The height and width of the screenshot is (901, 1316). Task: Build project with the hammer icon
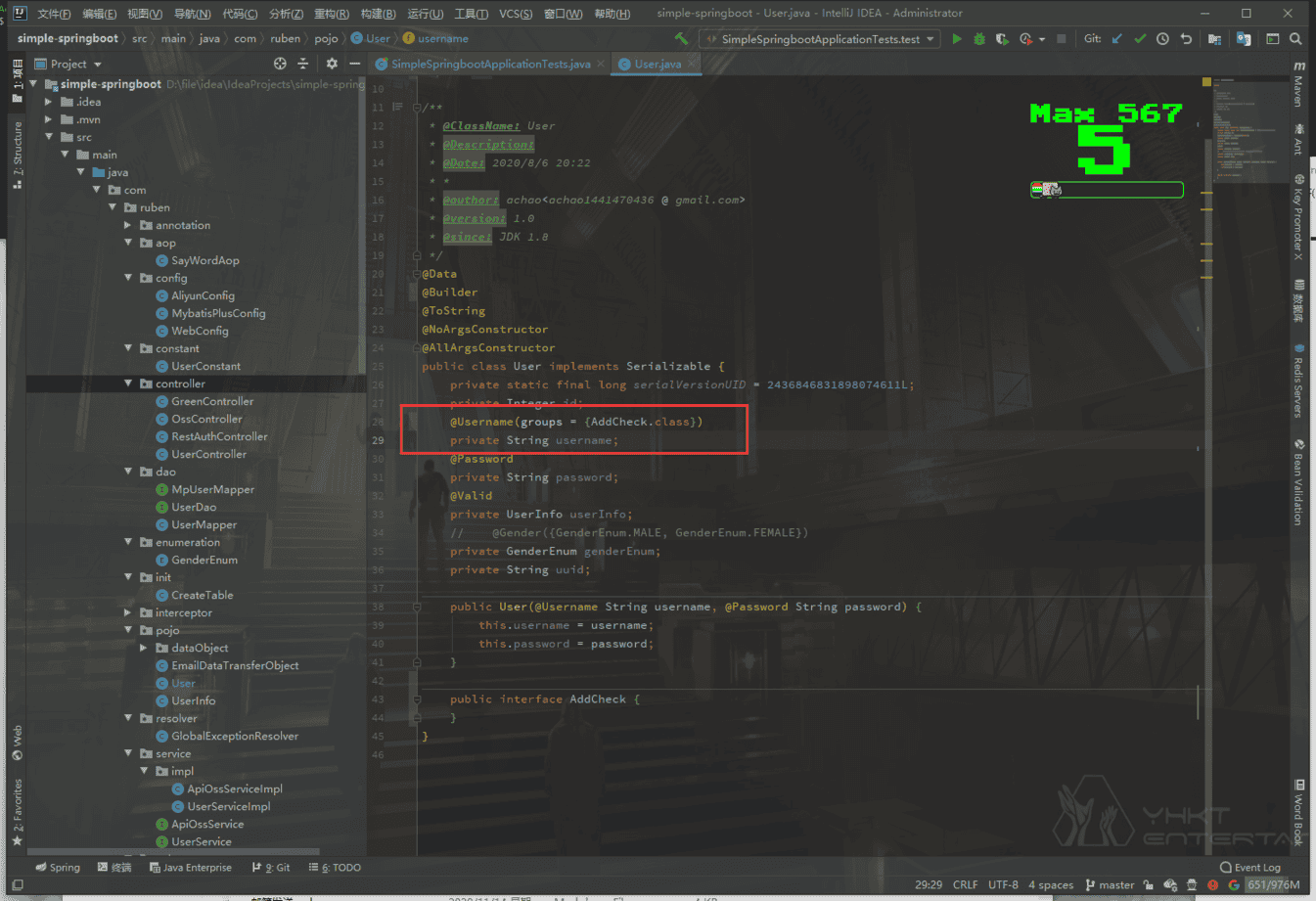point(681,39)
